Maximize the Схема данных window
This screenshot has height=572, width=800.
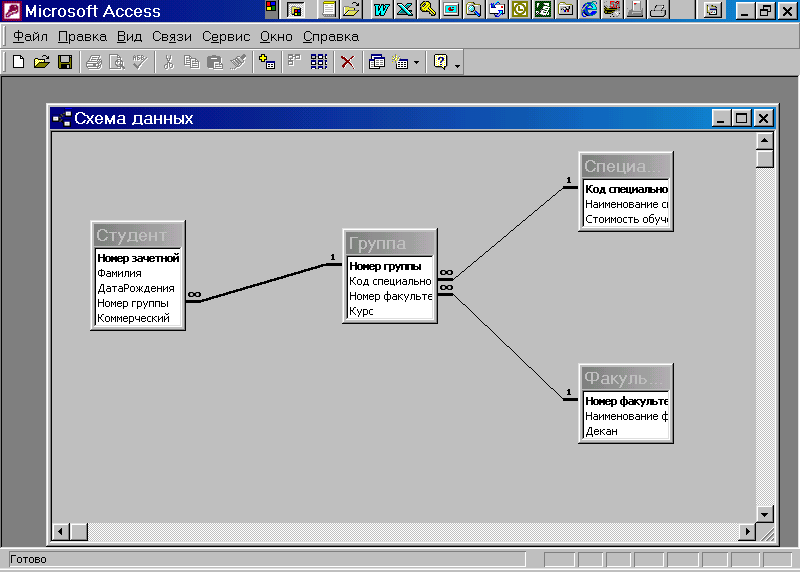click(x=741, y=118)
